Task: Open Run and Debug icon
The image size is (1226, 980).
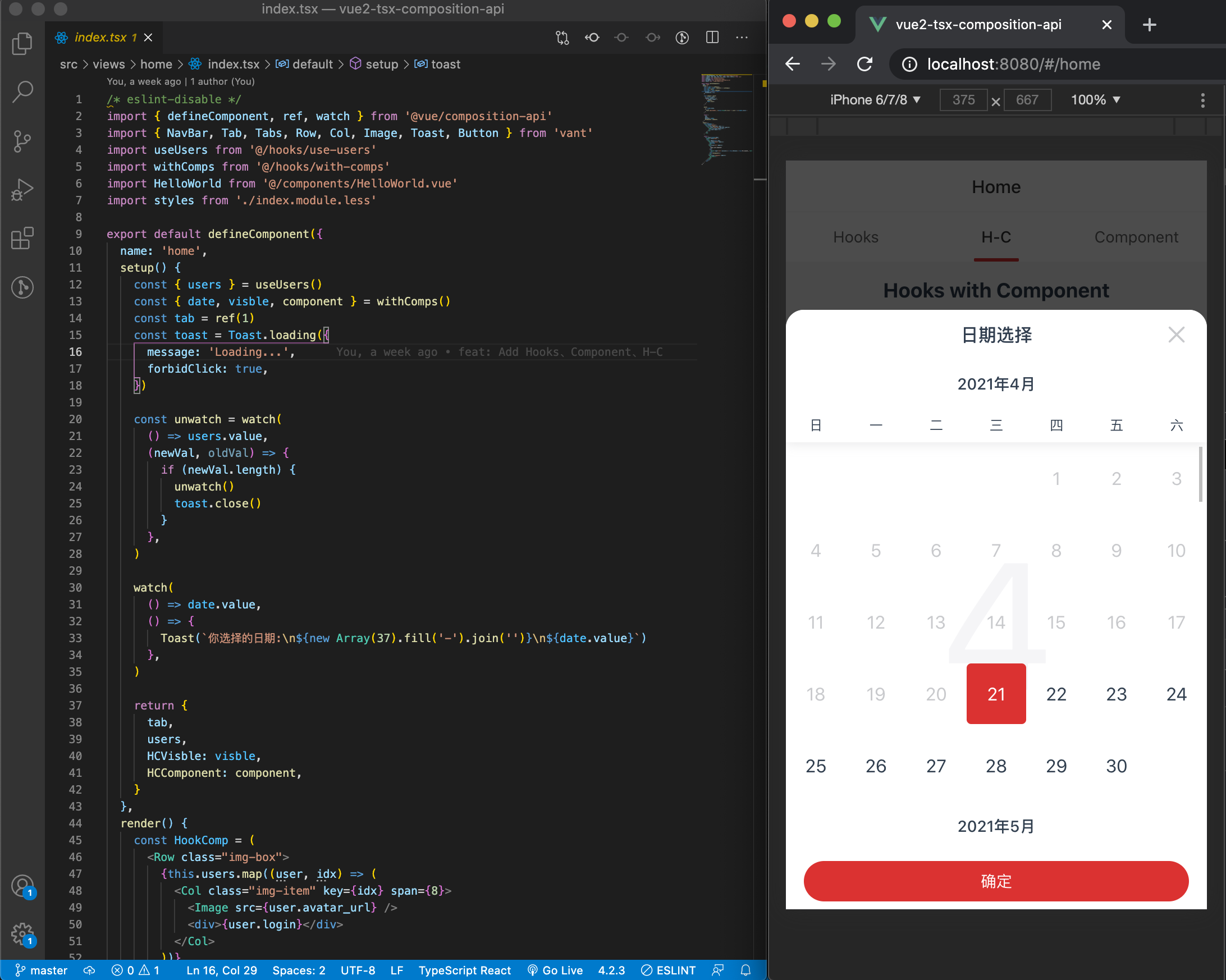Action: tap(22, 190)
